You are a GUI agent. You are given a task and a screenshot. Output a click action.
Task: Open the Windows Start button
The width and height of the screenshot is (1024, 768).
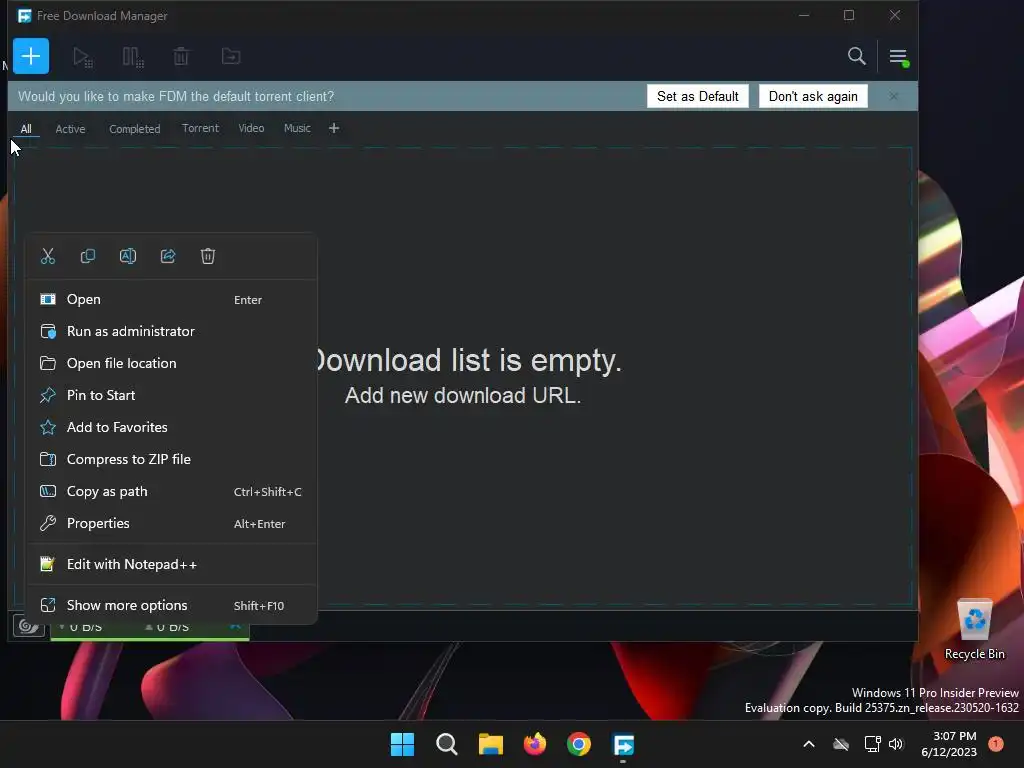[402, 744]
